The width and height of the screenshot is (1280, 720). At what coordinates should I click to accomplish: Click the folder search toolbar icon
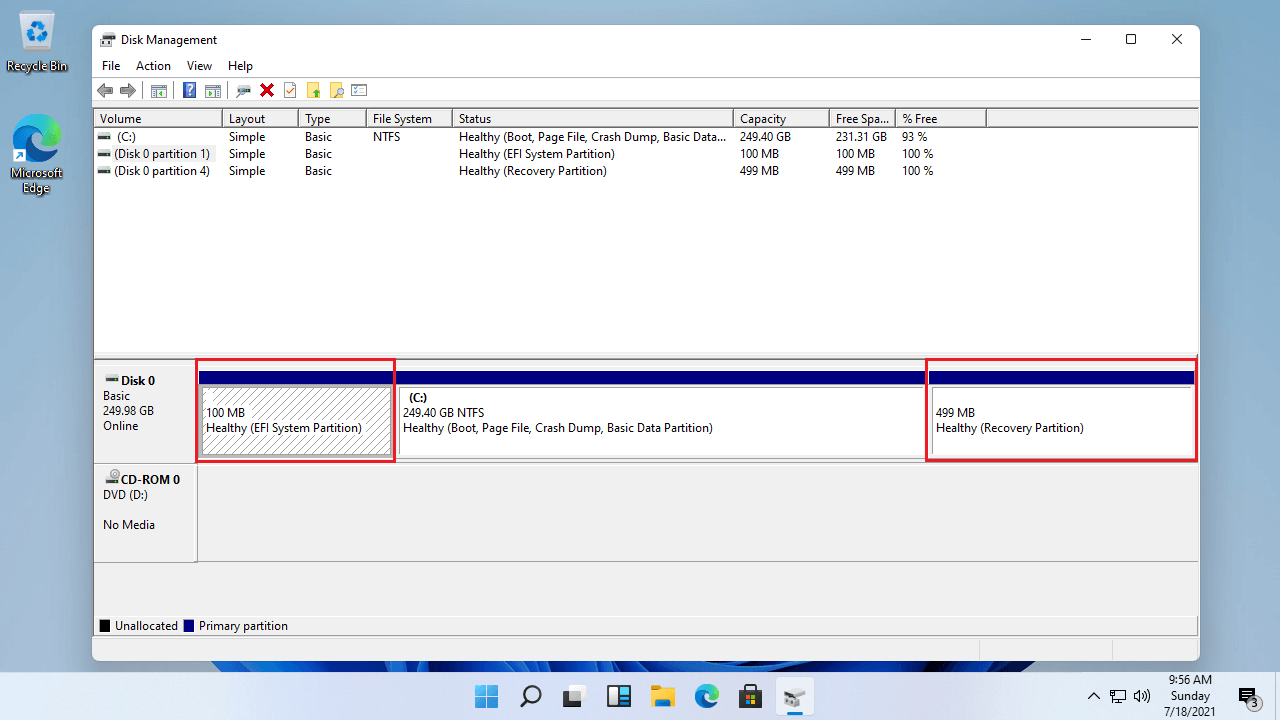tap(336, 90)
